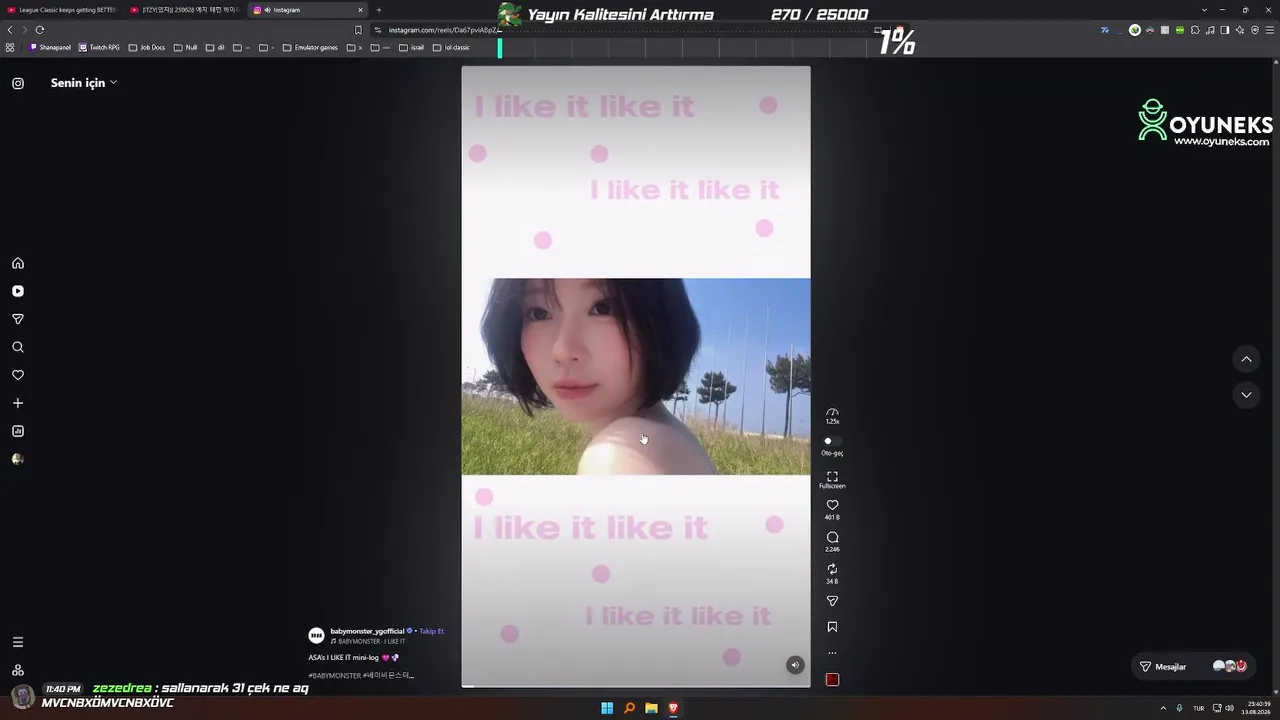Viewport: 1280px width, 720px height.
Task: Open Twitch RPG bookmark
Action: pos(100,47)
